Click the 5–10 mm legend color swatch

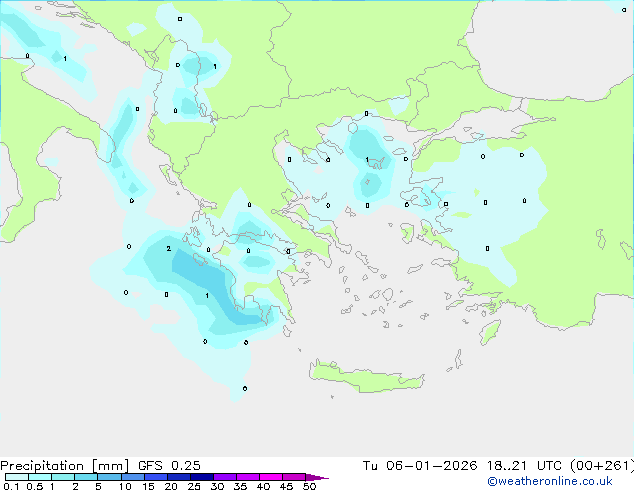(x=110, y=477)
